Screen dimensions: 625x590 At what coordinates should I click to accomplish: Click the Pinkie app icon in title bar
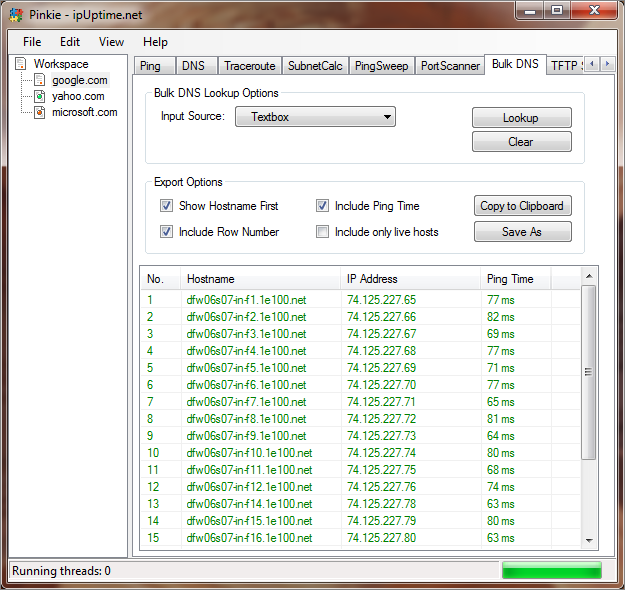point(15,14)
